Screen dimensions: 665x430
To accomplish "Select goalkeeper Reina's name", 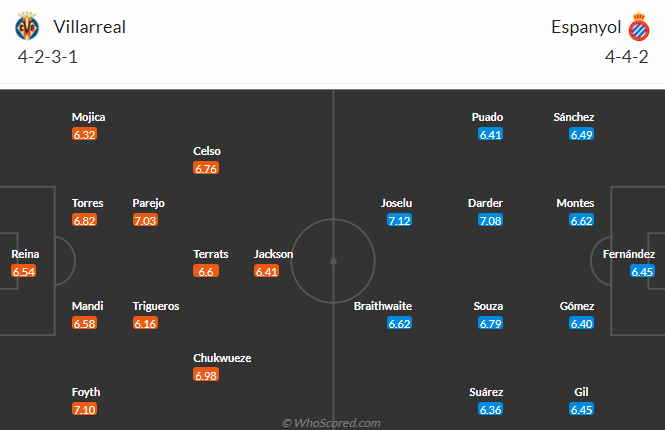I will click(x=25, y=254).
